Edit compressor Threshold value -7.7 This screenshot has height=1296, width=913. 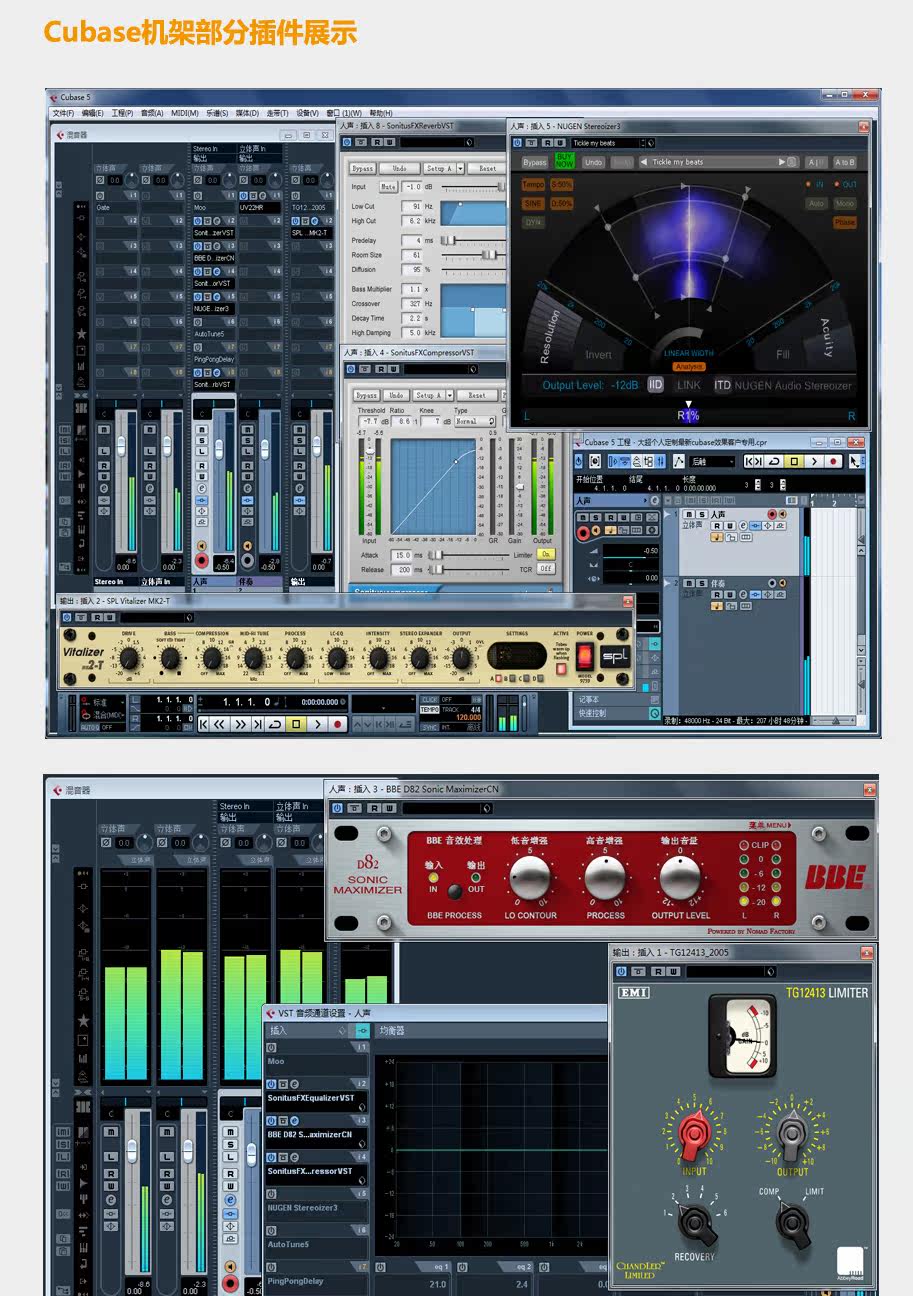[371, 422]
